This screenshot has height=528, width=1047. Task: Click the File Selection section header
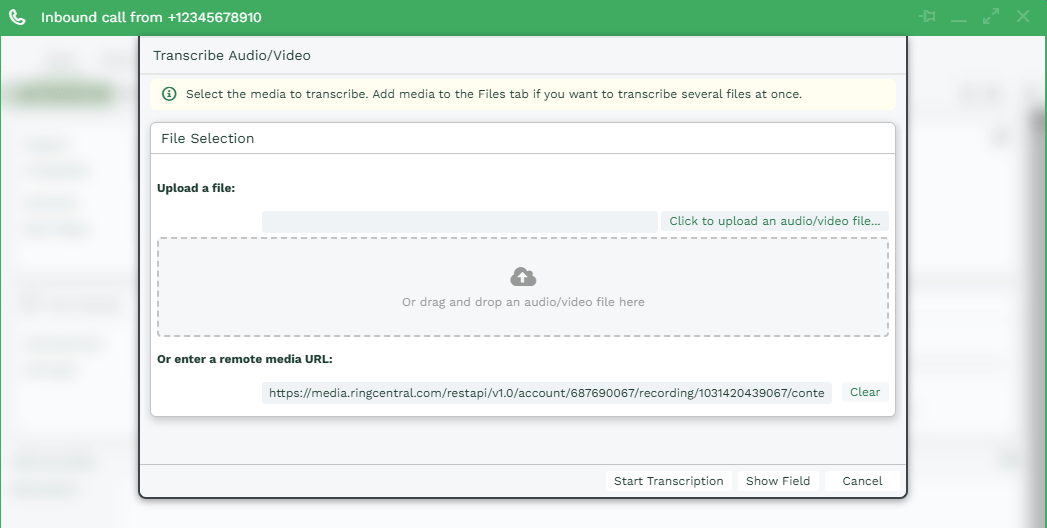208,139
